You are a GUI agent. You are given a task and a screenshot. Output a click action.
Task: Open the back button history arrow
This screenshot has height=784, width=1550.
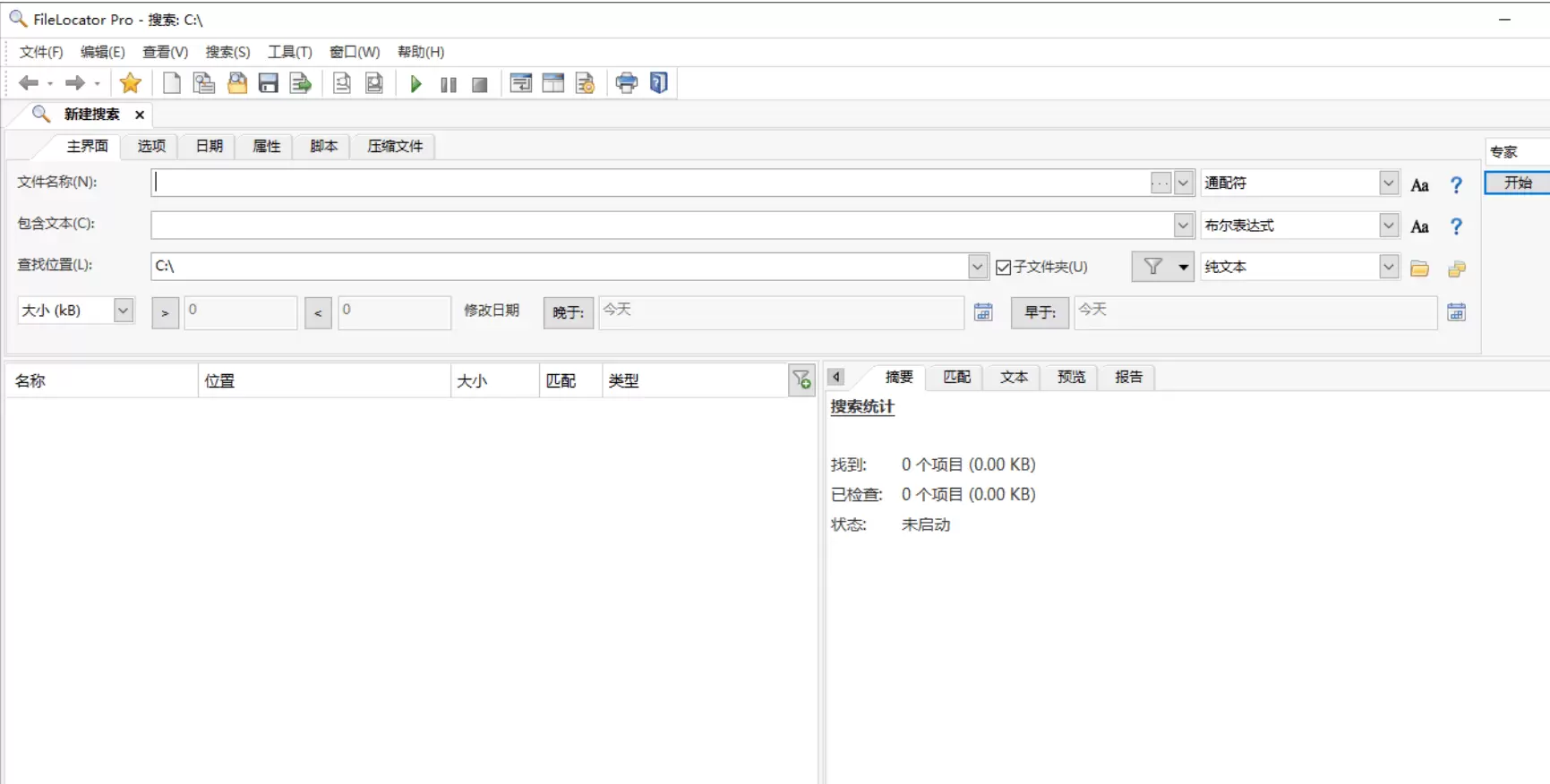(50, 83)
